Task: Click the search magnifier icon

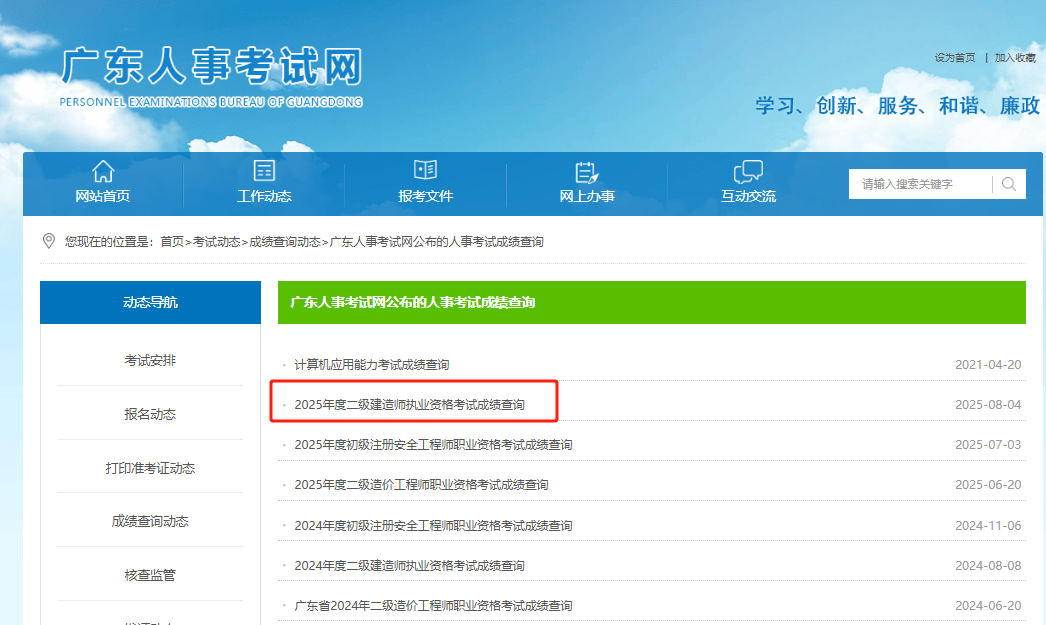Action: (x=1010, y=184)
